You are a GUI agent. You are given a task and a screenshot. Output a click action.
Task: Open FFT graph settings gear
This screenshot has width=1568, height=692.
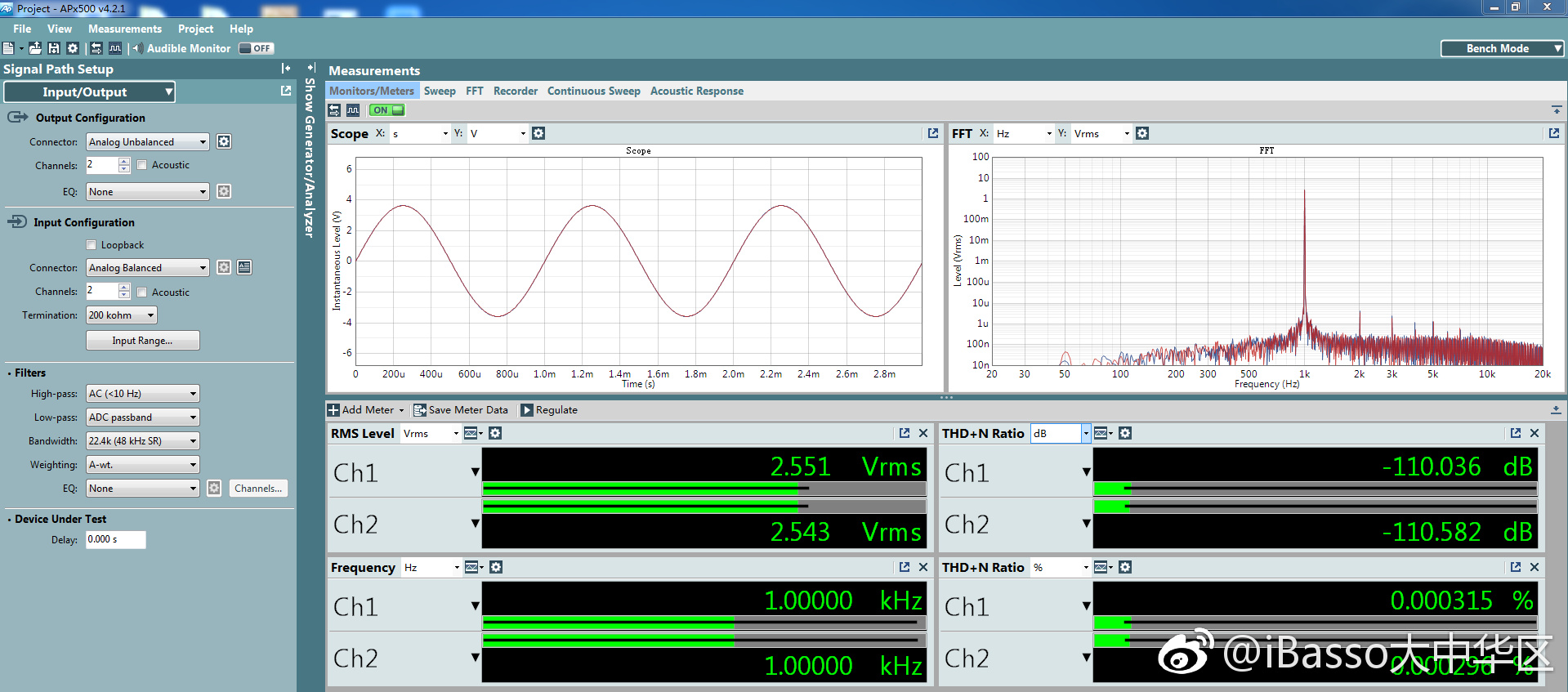pos(1142,133)
